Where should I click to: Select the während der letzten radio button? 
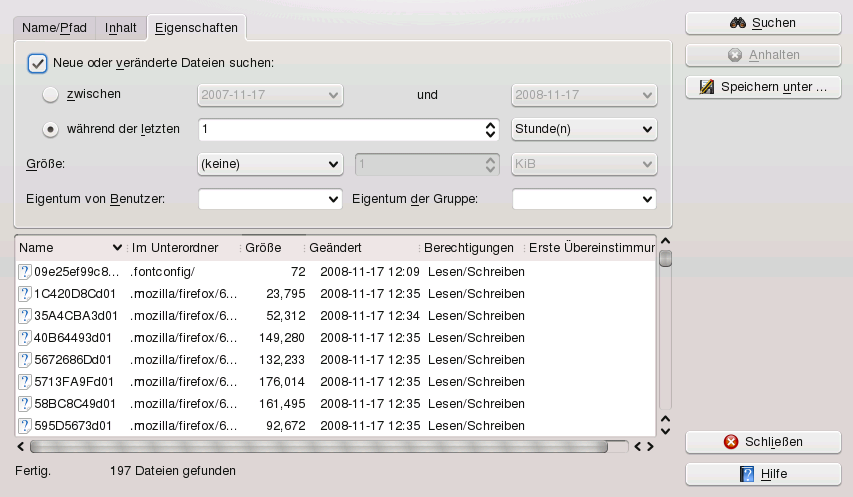(51, 129)
